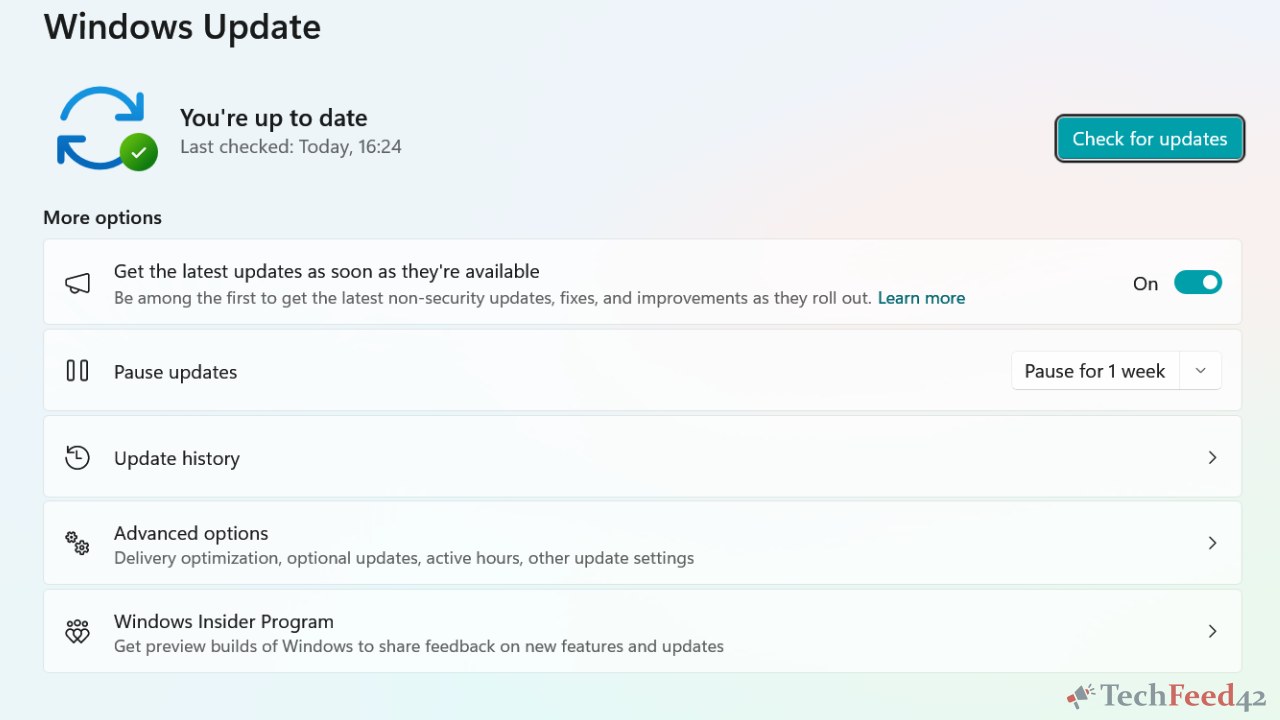Screen dimensions: 1280x720
Task: Click the Update history clock icon
Action: click(77, 458)
